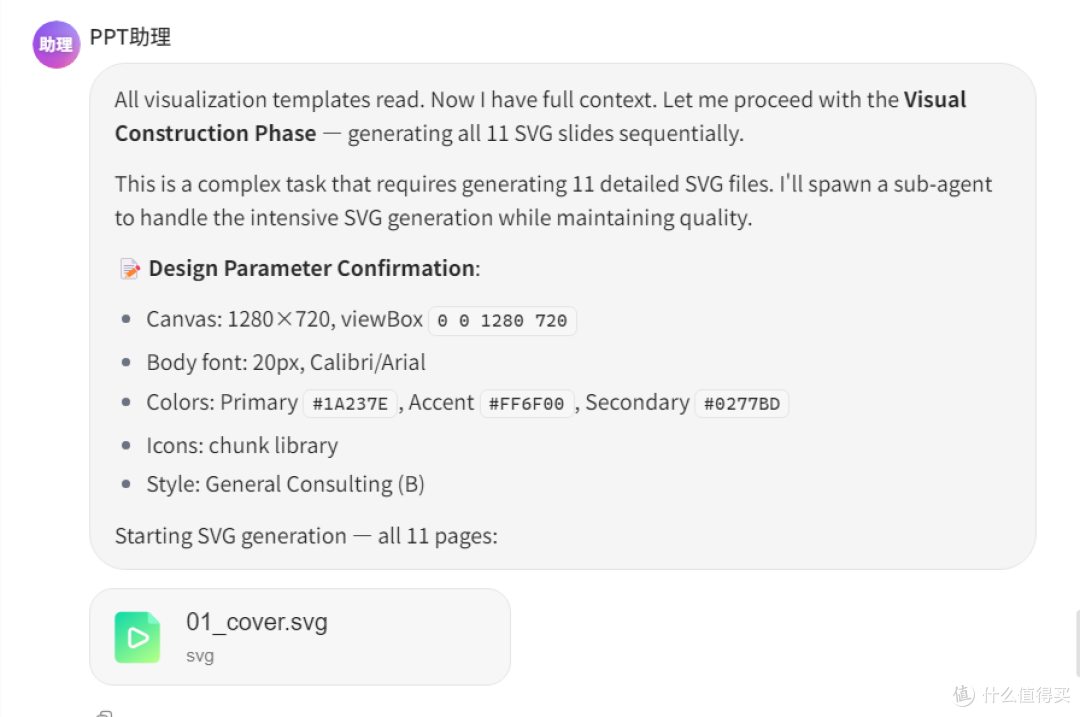1080x717 pixels.
Task: Click the memo pencil emoji icon
Action: [129, 269]
